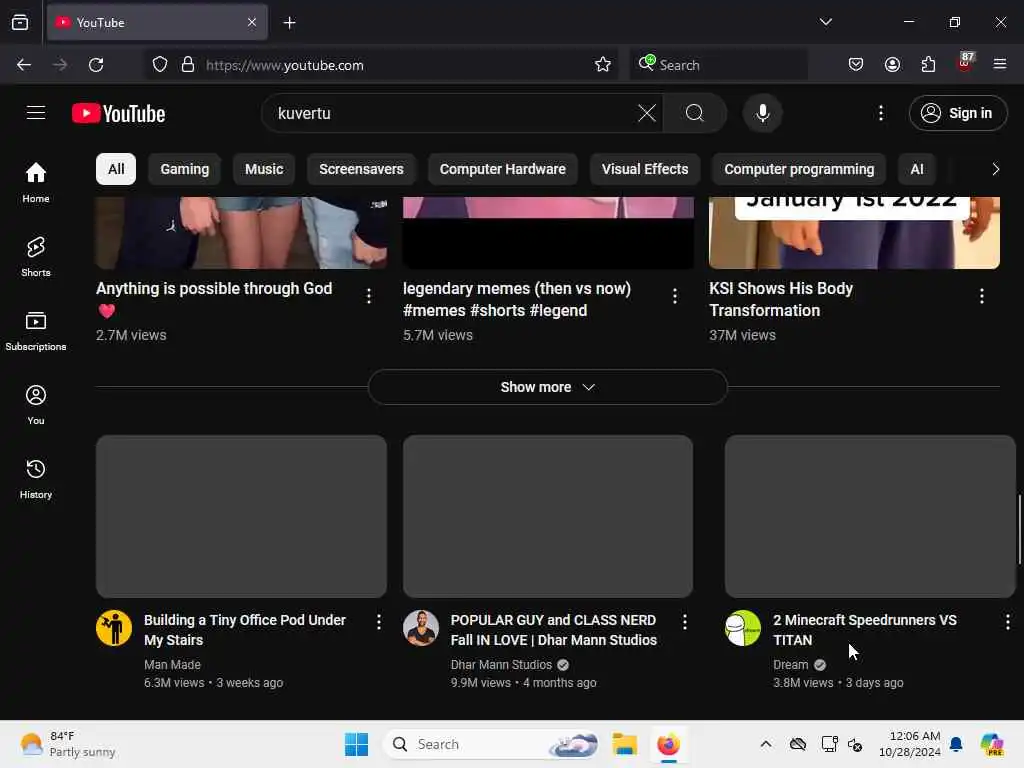Viewport: 1024px width, 768px height.
Task: Show hidden system tray icons
Action: pyautogui.click(x=765, y=744)
